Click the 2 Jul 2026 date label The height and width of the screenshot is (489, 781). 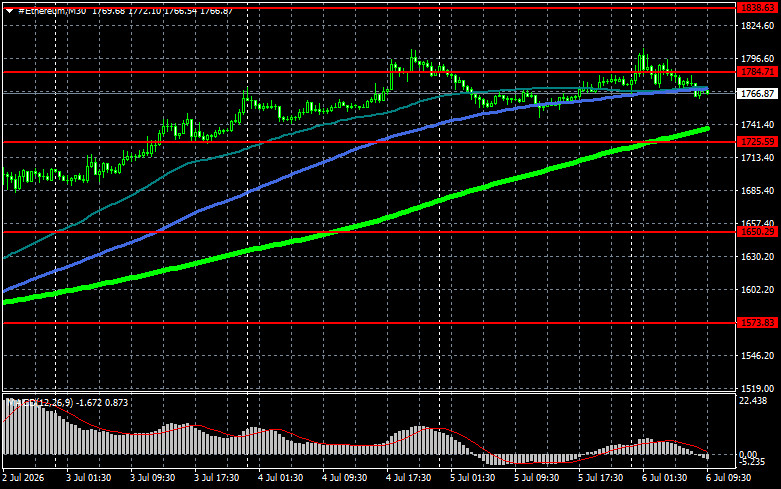pos(23,478)
